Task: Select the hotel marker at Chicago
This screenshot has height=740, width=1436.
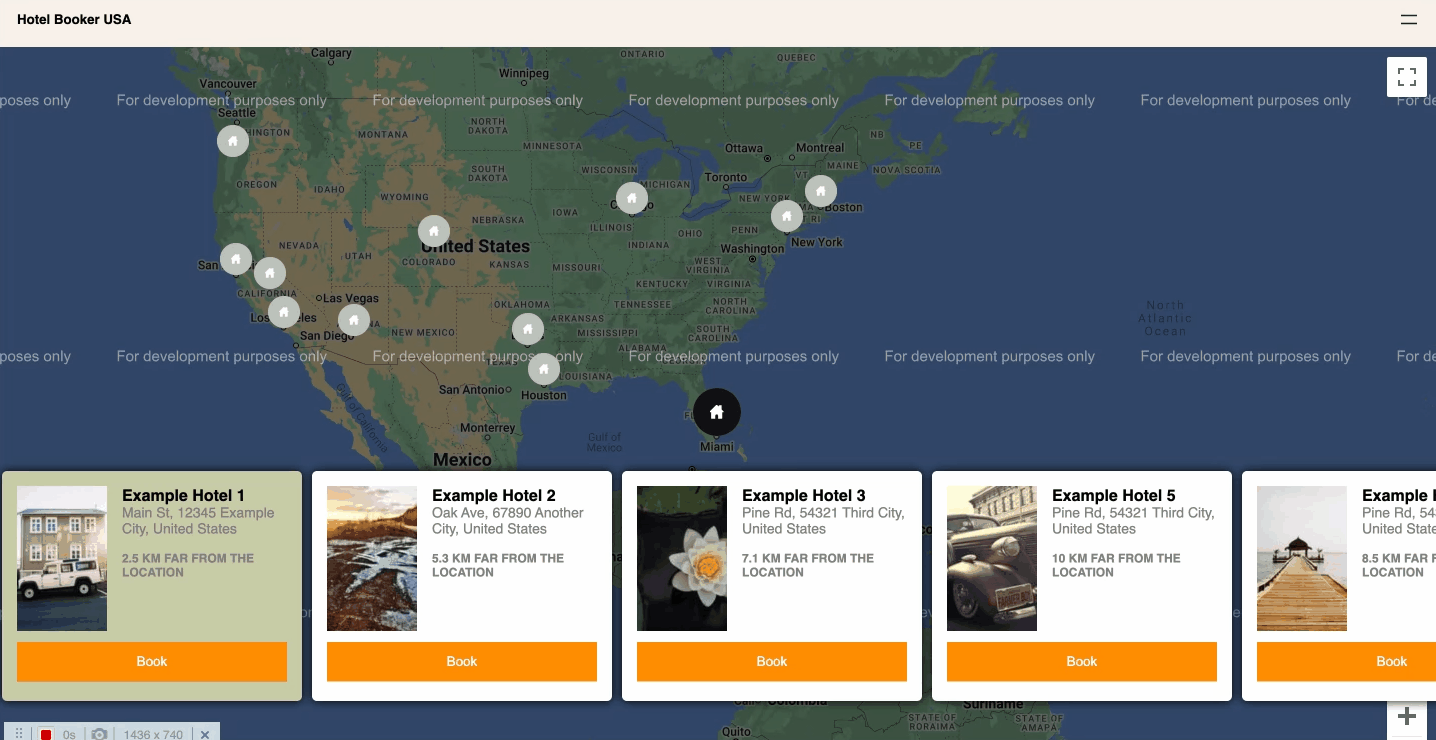Action: click(x=632, y=198)
